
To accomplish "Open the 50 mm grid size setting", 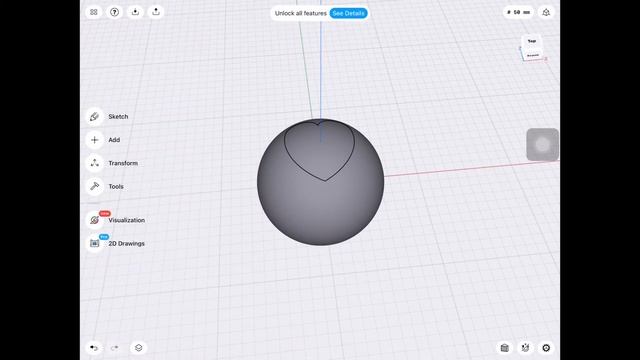I will 518,13.
